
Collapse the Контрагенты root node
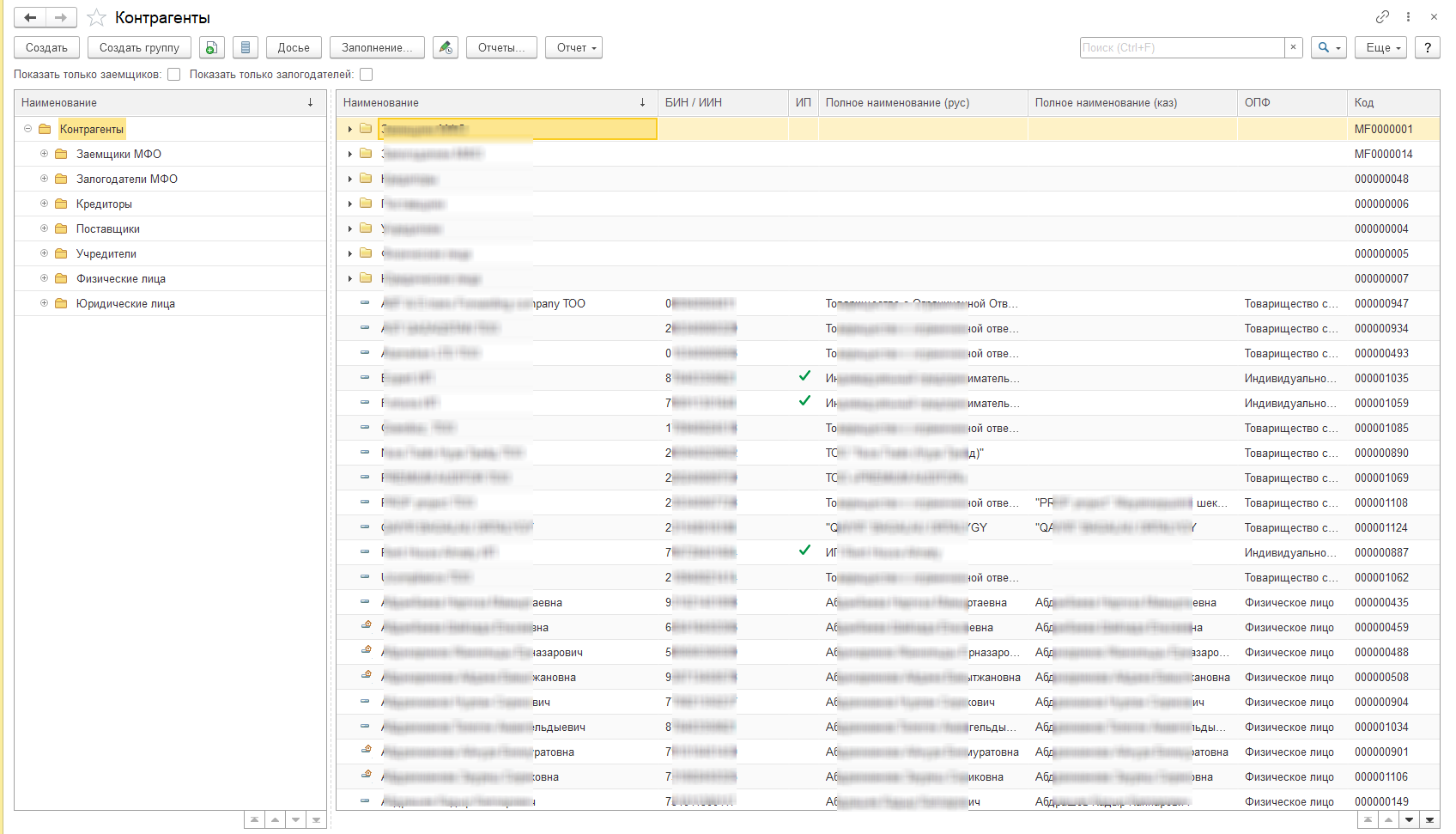[27, 129]
